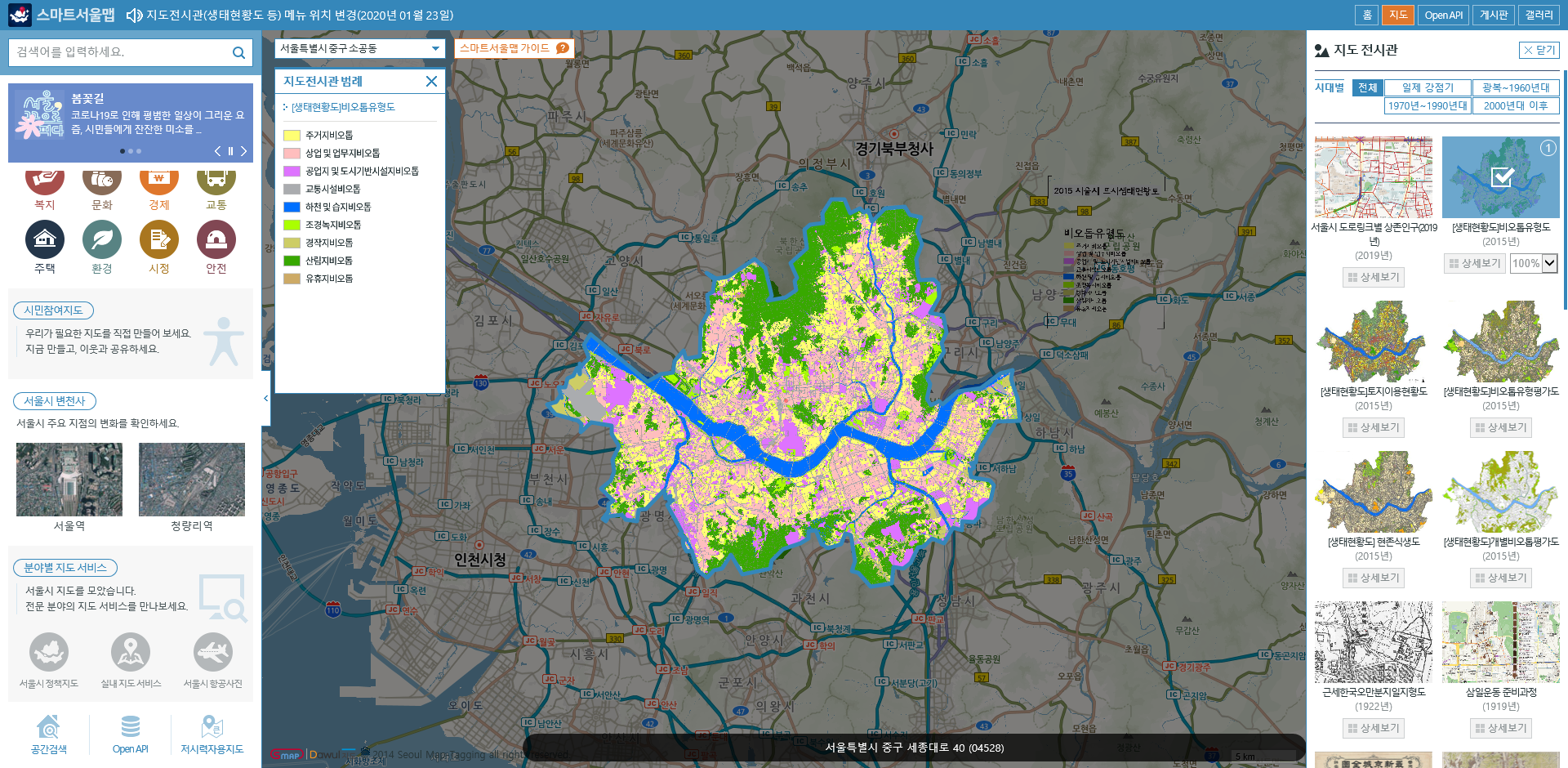This screenshot has height=768, width=1568.
Task: Click the help question mark in guide button
Action: [562, 48]
